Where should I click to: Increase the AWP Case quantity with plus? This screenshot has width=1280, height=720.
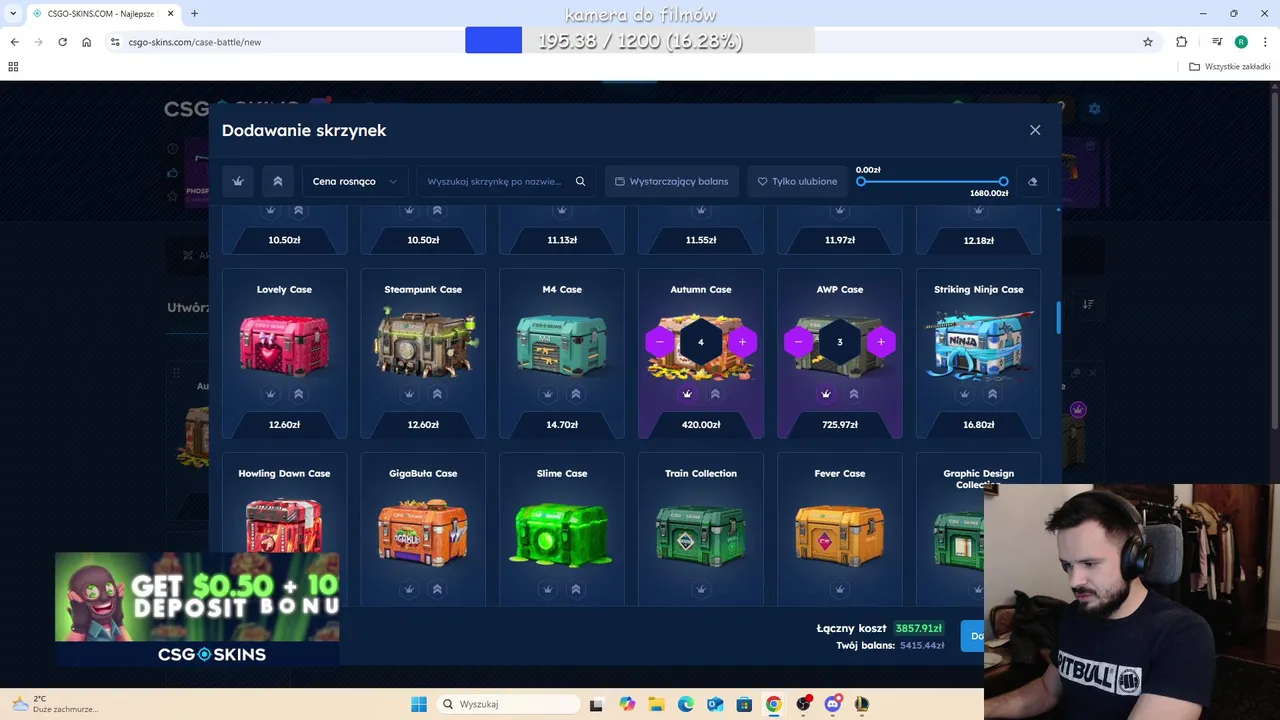881,342
